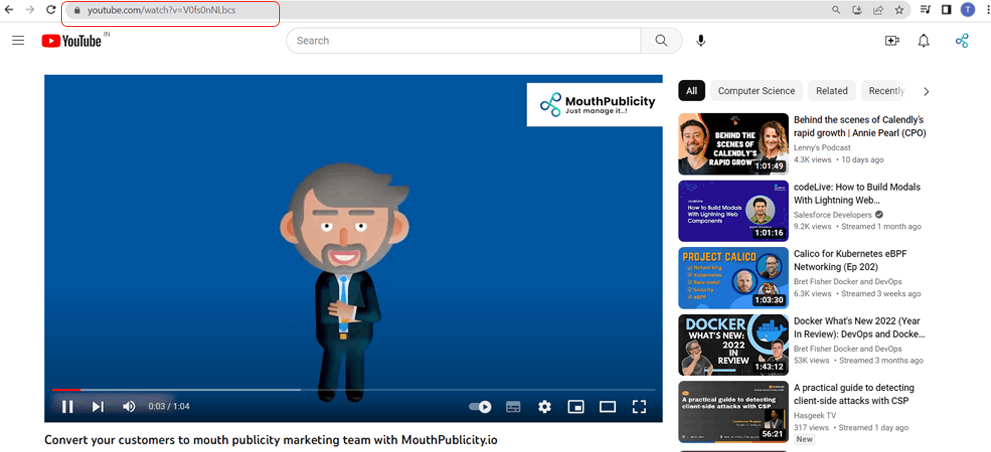This screenshot has height=452, width=991.
Task: Open title codeLive: How to Build Modals
Action: pyautogui.click(x=857, y=193)
